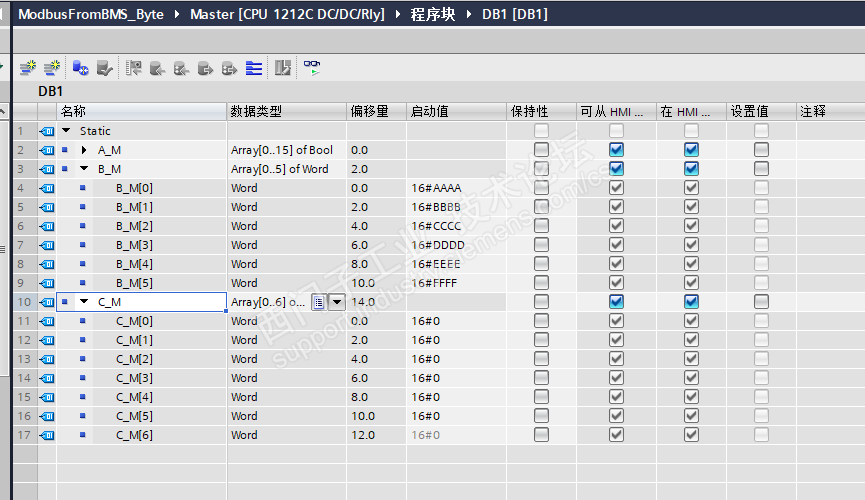Click the blue expanded mode lines icon

click(254, 68)
